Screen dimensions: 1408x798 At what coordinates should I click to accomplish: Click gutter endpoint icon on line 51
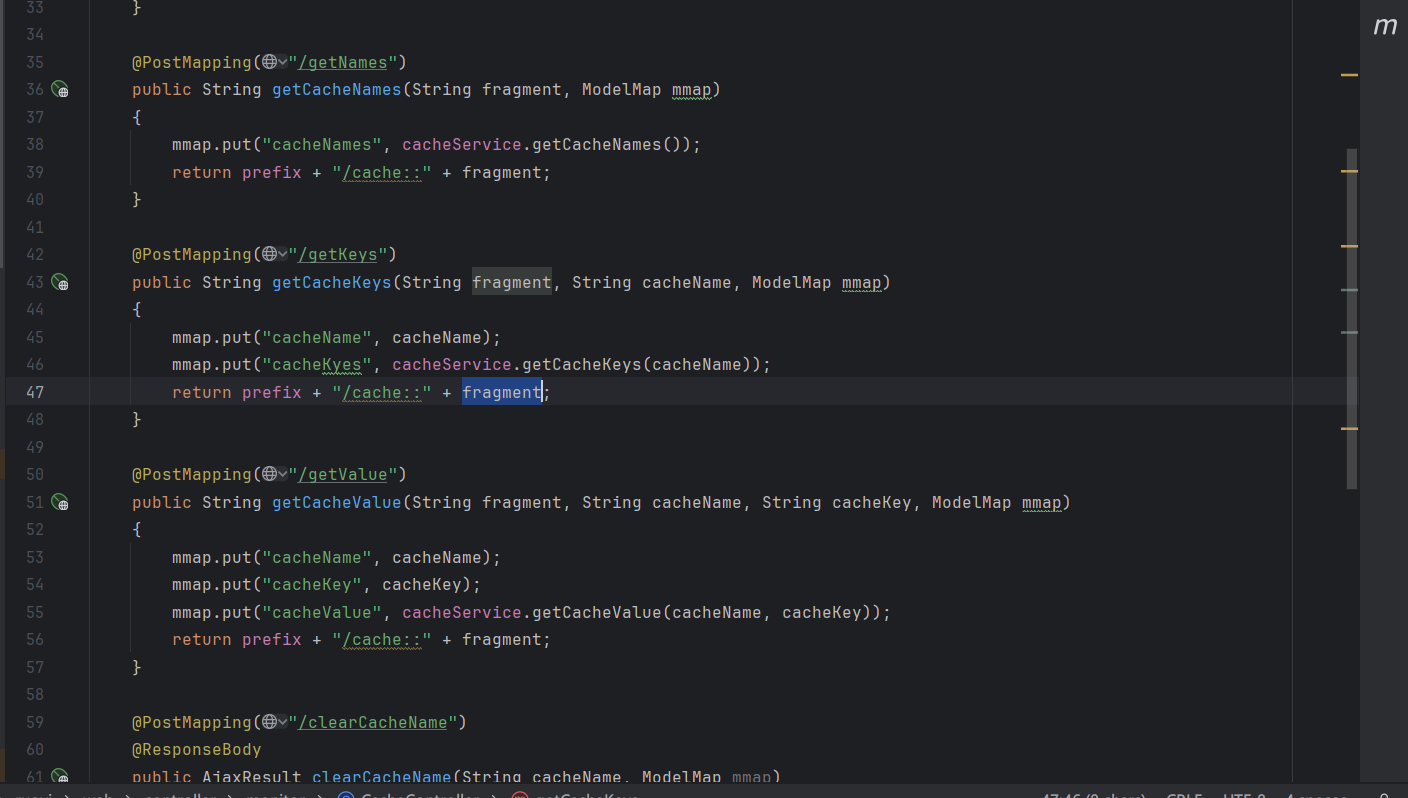tap(60, 503)
